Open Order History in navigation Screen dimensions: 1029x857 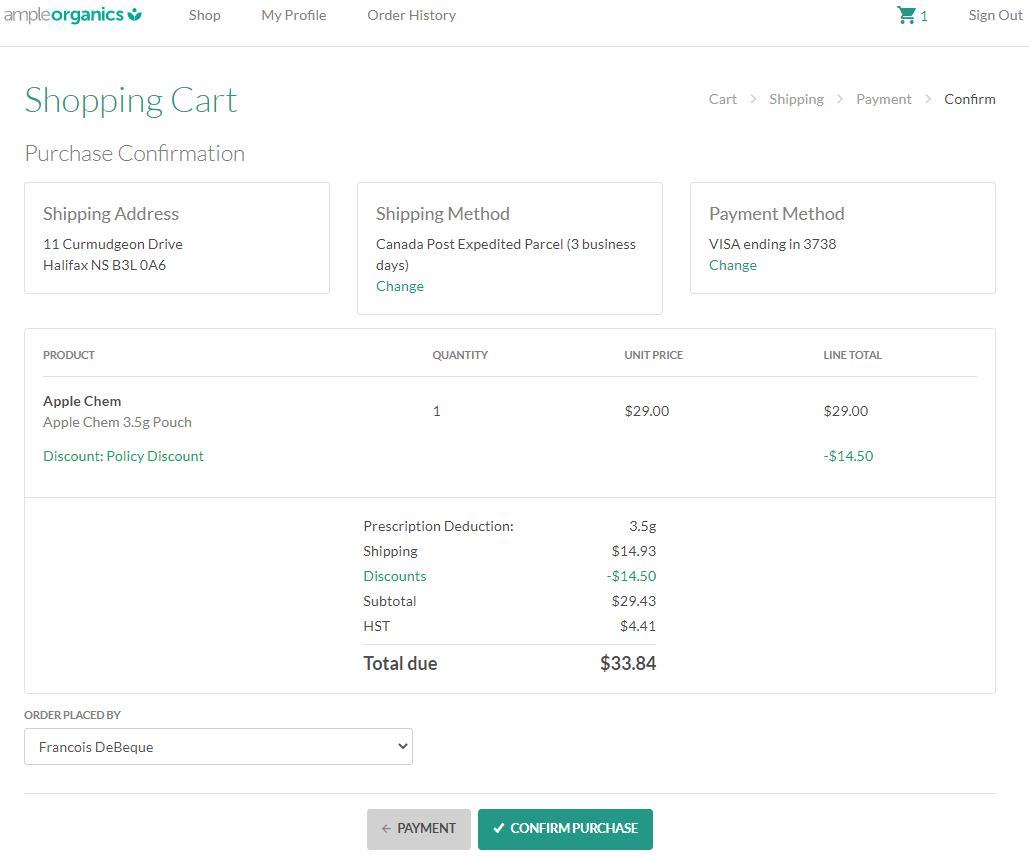[x=411, y=15]
